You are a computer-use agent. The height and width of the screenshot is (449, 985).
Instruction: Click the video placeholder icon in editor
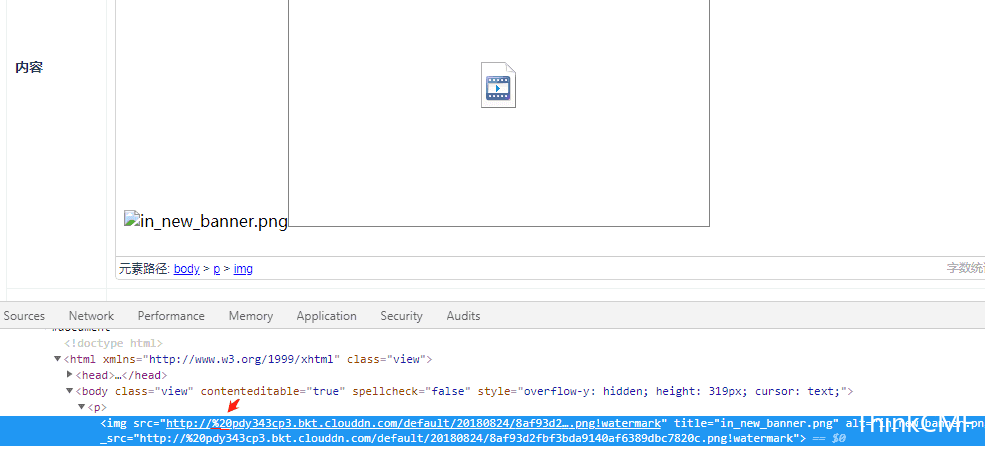tap(498, 85)
